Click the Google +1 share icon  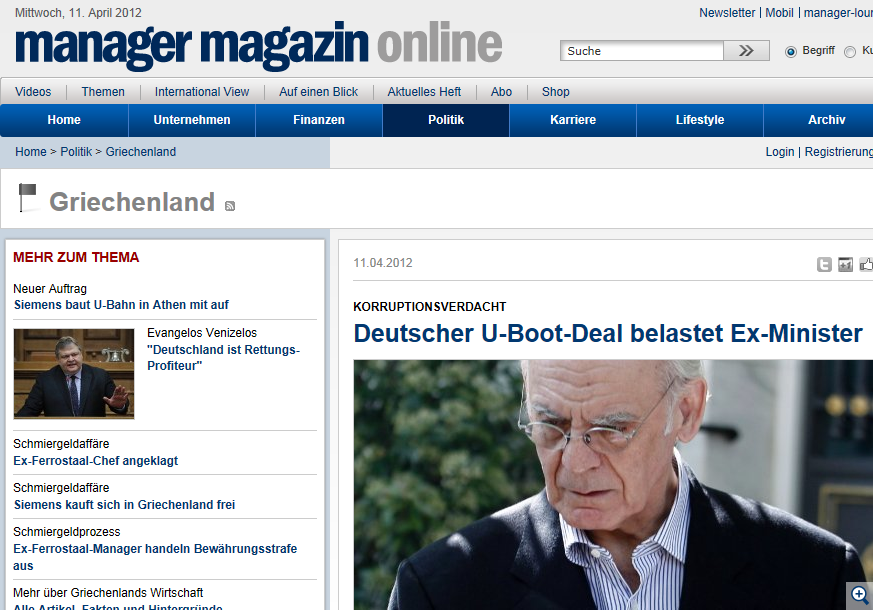click(x=845, y=264)
